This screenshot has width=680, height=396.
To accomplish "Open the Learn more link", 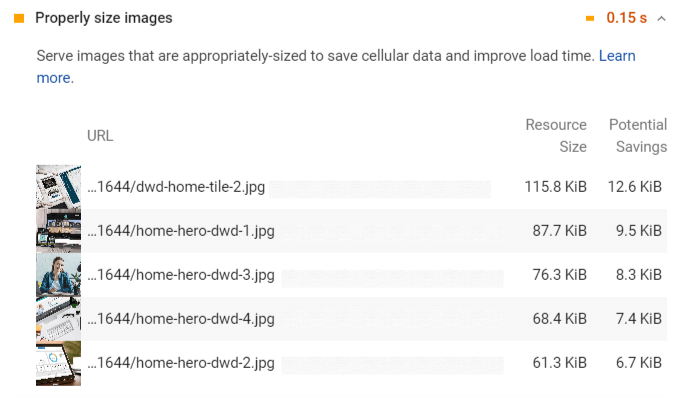I will (336, 67).
